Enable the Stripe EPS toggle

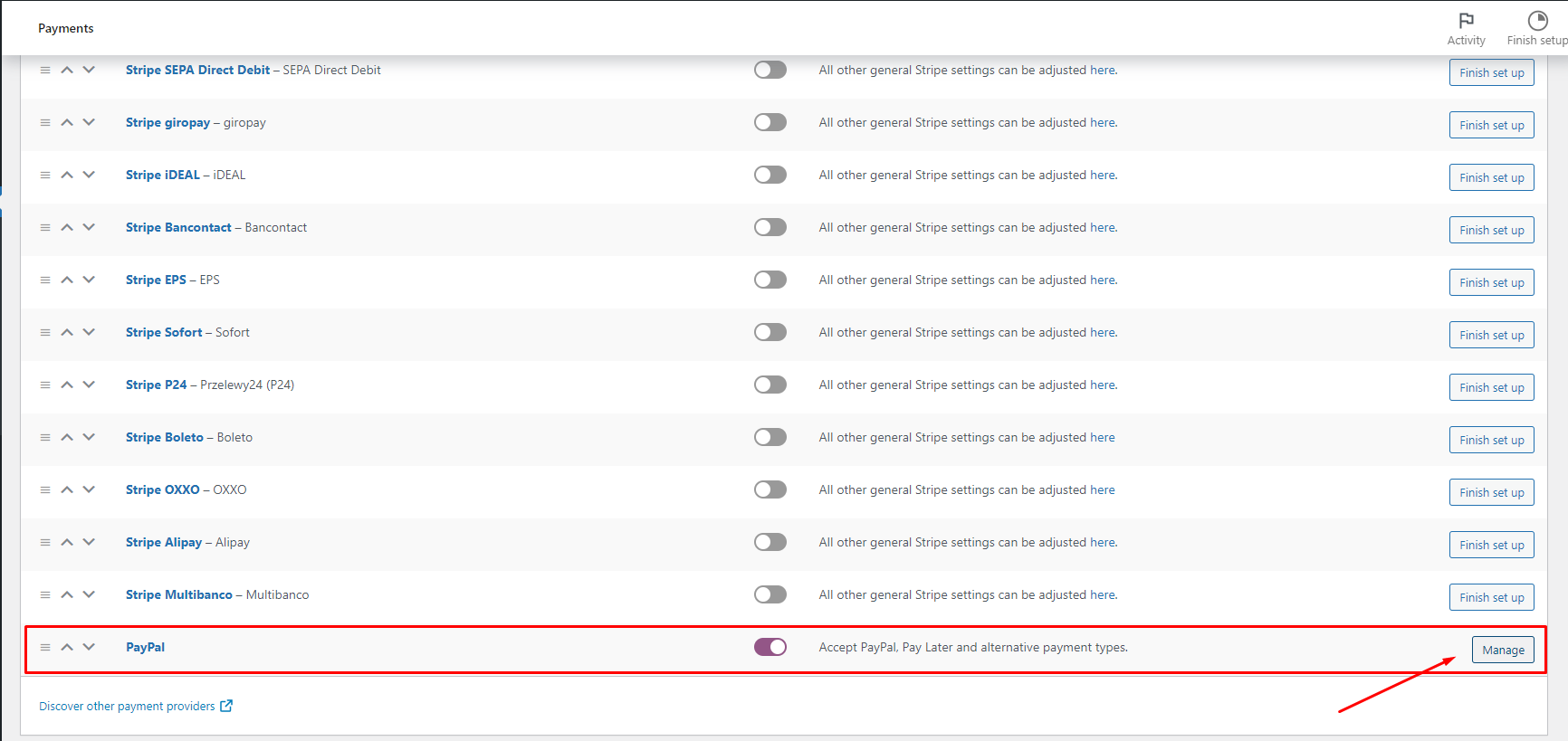pos(770,280)
